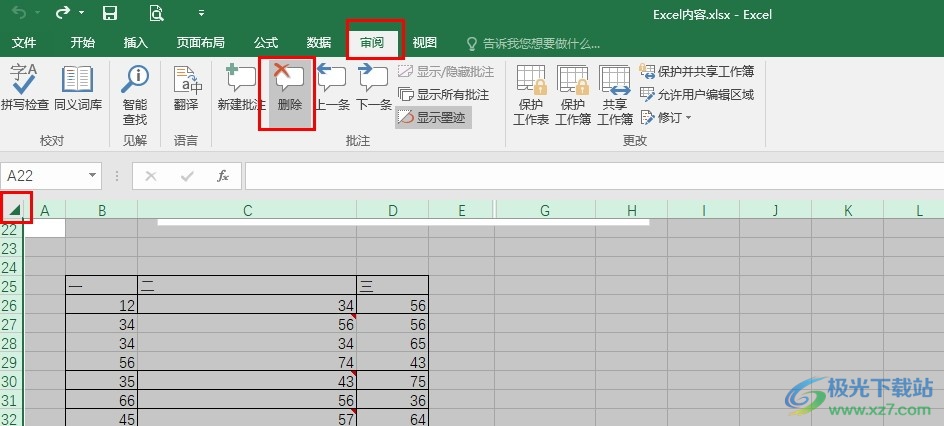Go to previous comment (上一条)
Screen dimensions: 944x426
click(332, 87)
